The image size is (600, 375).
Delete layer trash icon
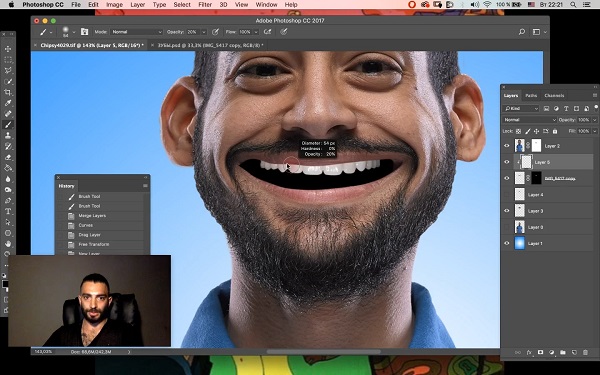[585, 352]
